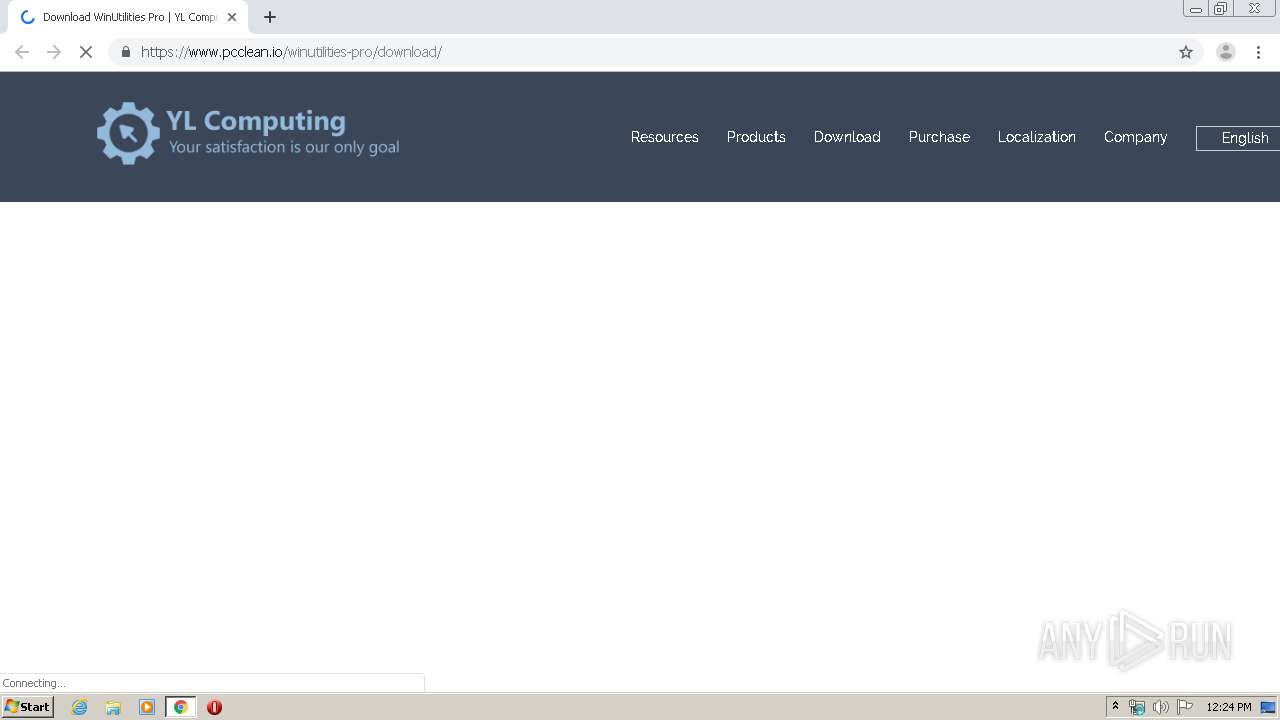Open the Download menu item
Viewport: 1280px width, 720px height.
click(847, 137)
